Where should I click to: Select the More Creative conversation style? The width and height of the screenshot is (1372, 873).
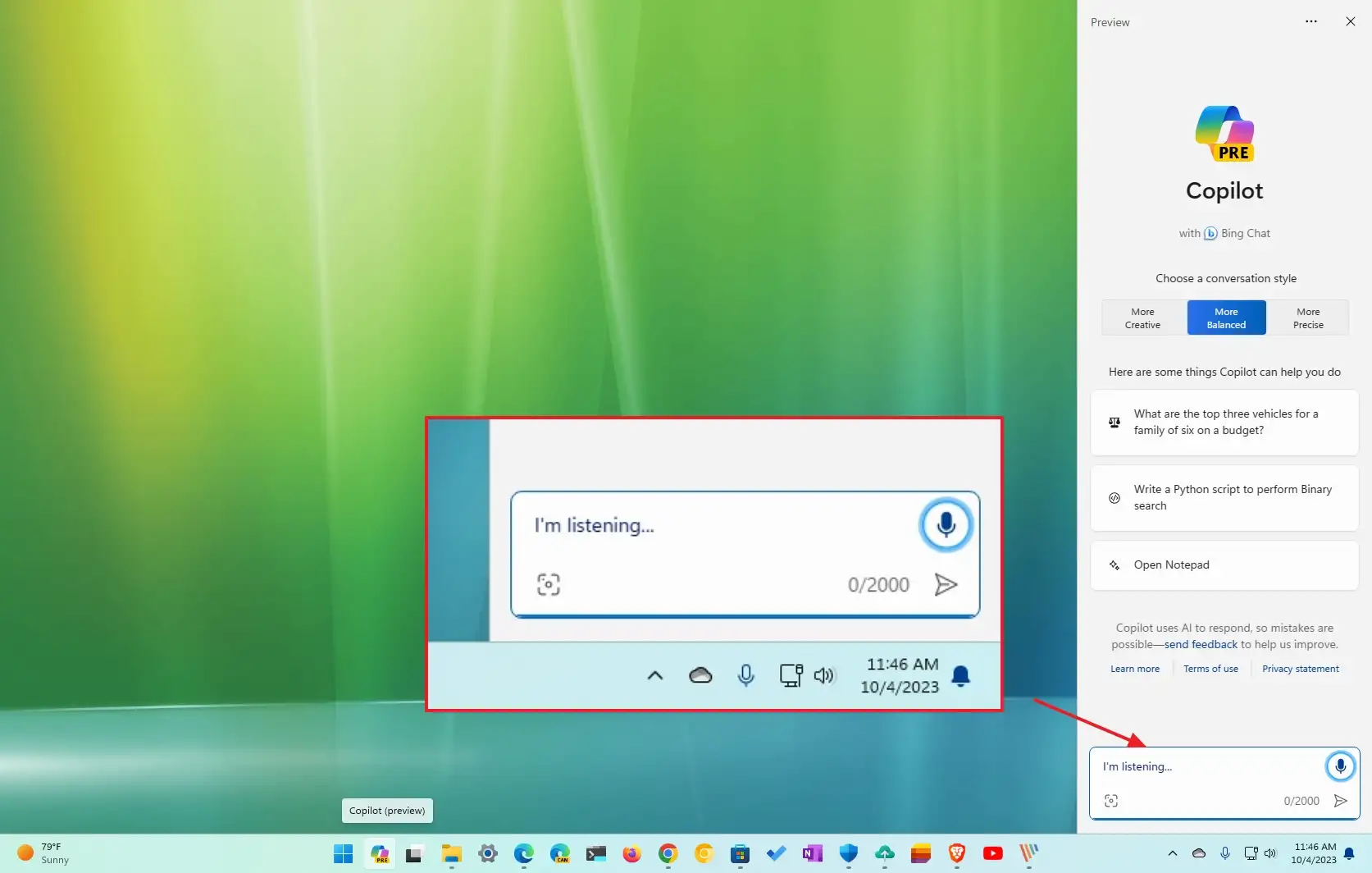pos(1142,318)
